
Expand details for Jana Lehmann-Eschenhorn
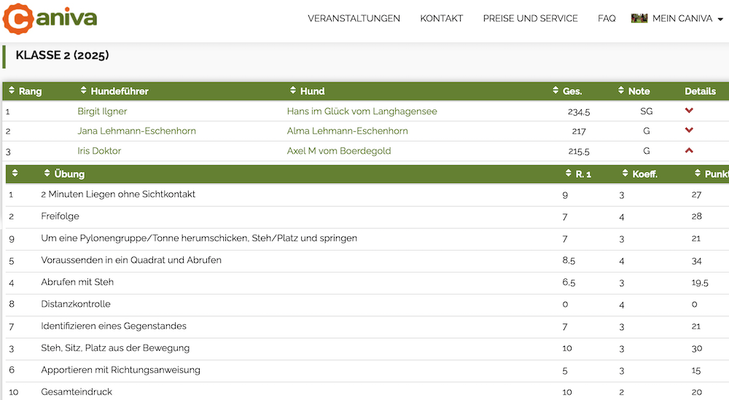click(x=689, y=130)
